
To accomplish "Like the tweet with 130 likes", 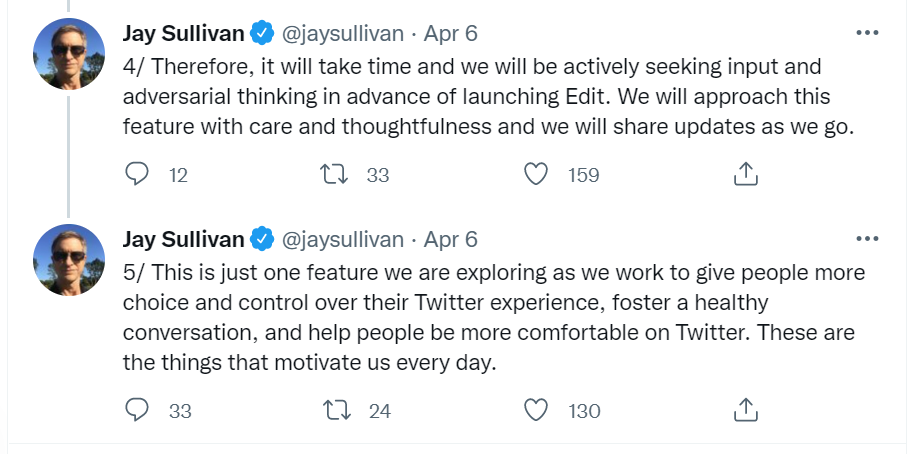I will tap(536, 410).
